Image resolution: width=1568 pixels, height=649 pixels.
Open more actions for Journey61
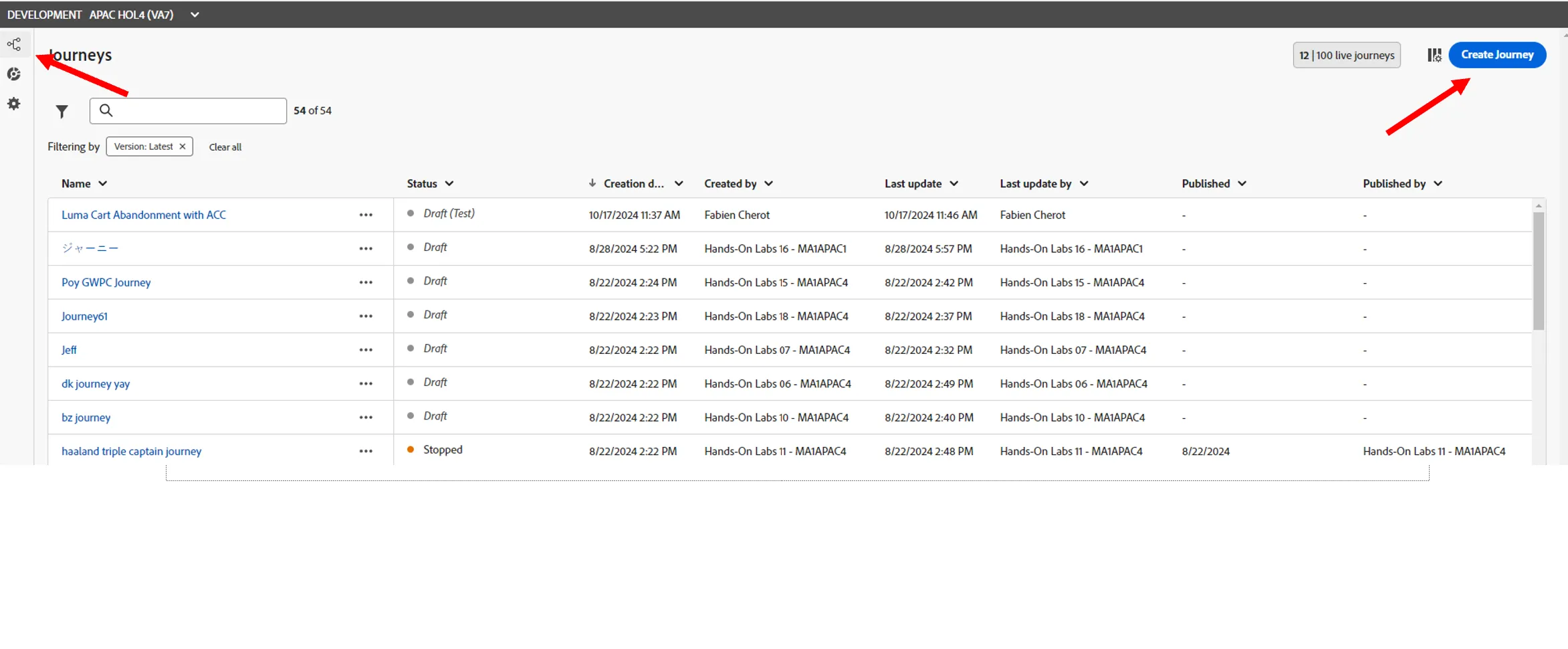tap(366, 316)
